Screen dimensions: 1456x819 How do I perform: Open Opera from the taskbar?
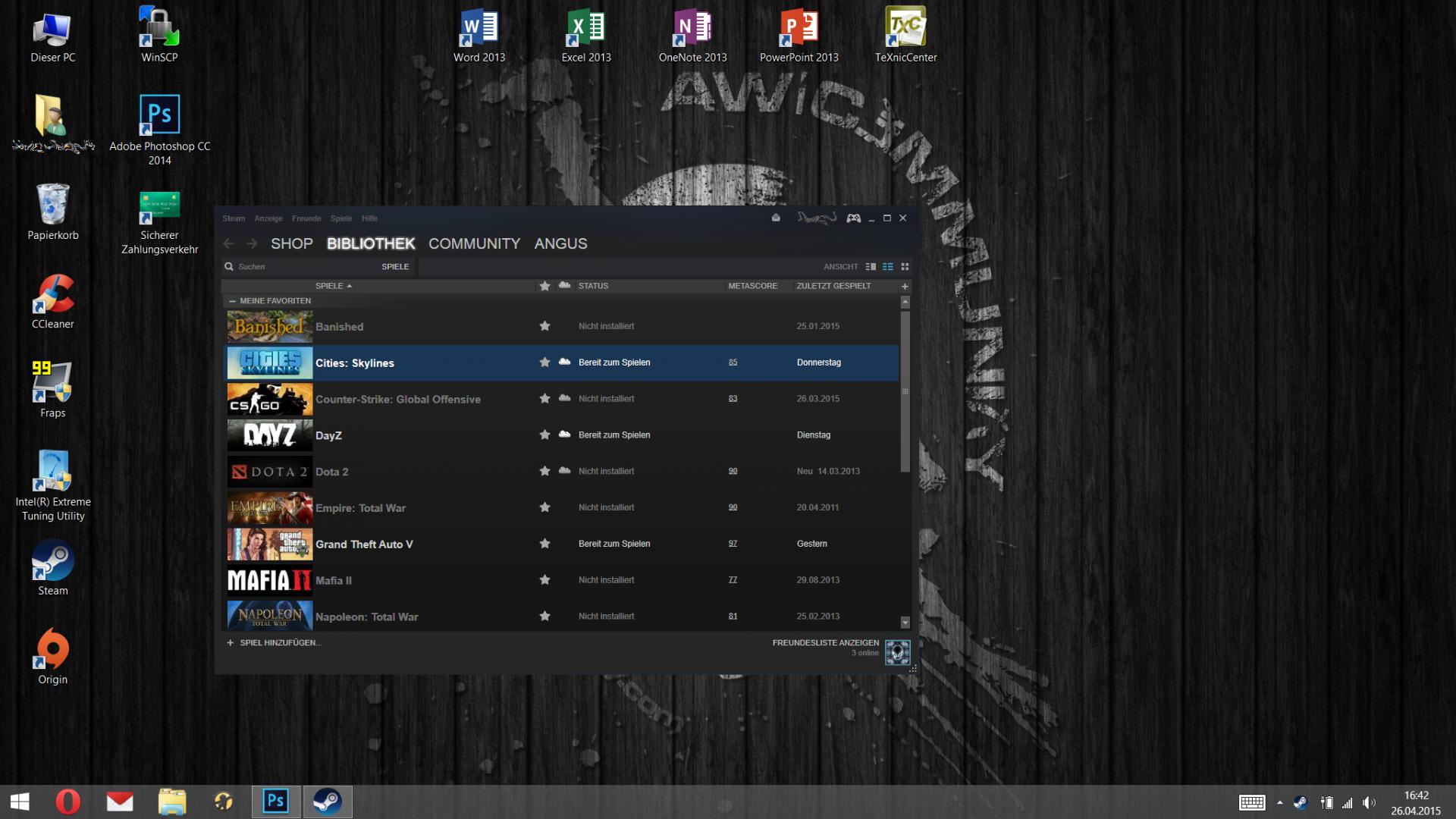coord(68,802)
